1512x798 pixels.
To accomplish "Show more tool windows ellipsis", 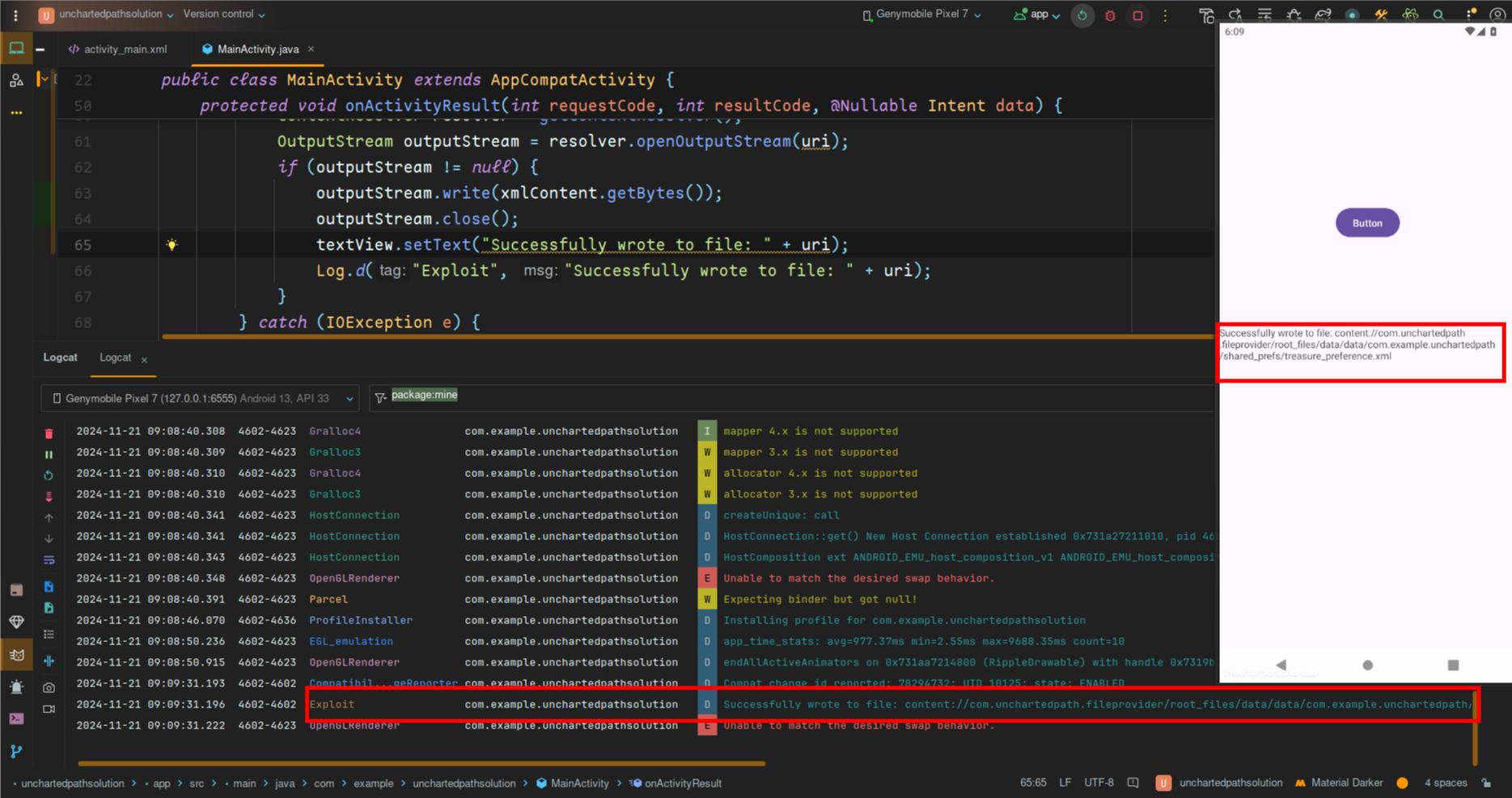I will (x=16, y=112).
